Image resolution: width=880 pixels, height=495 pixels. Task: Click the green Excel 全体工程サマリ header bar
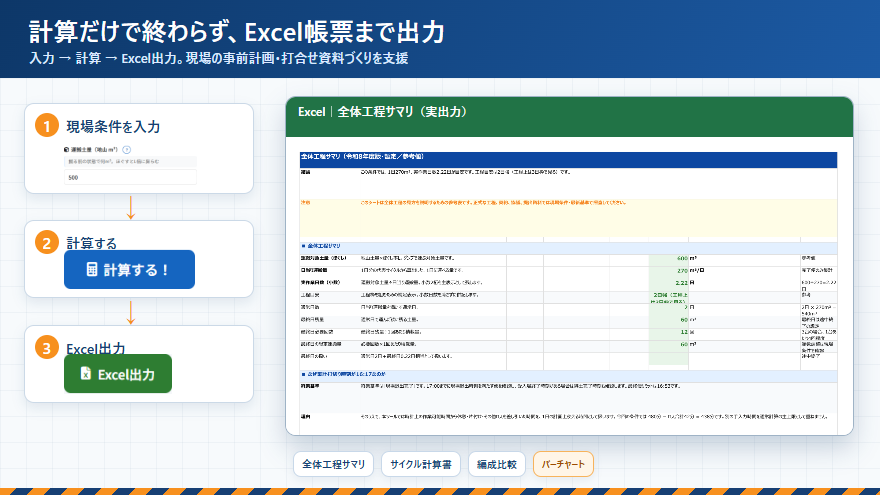pyautogui.click(x=569, y=117)
